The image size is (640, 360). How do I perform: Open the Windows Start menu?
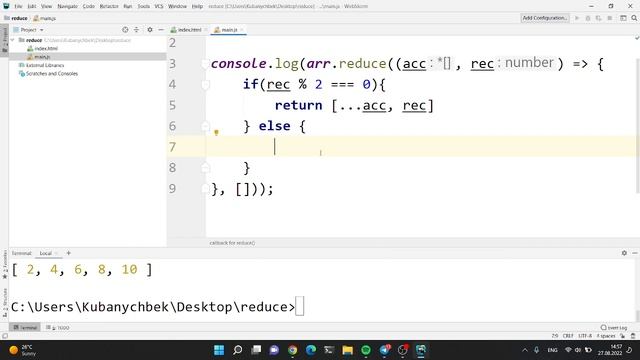point(219,350)
